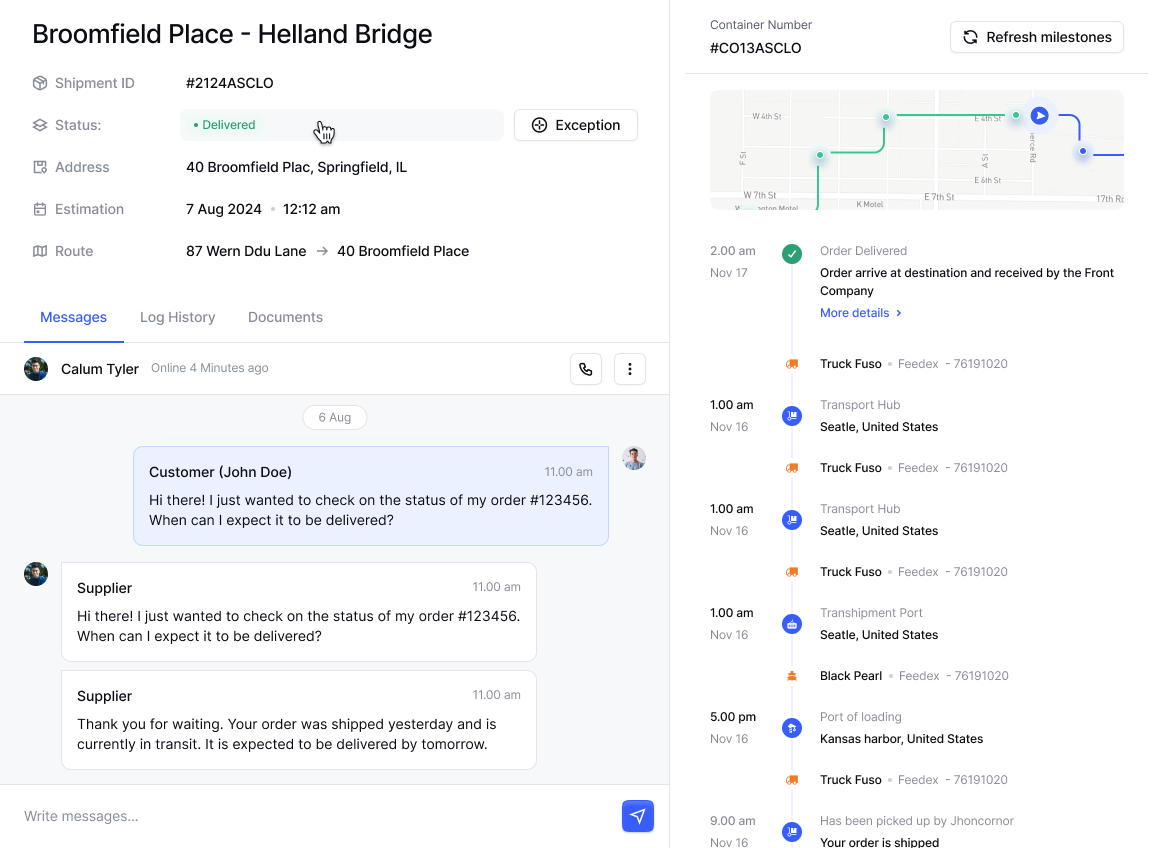Click the 2.00 am Nov 17 timestamp
This screenshot has width=1164, height=848.
tap(733, 262)
